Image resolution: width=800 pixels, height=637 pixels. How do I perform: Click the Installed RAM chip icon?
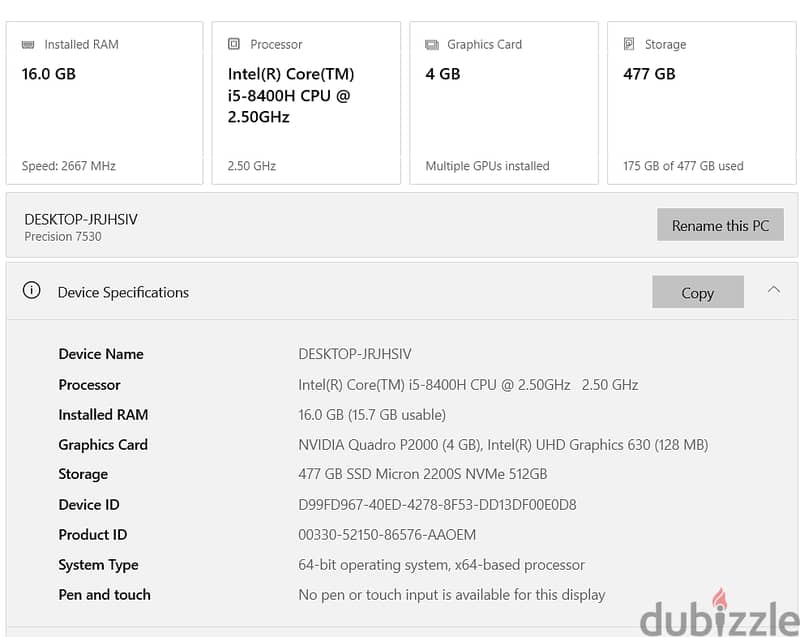[28, 45]
